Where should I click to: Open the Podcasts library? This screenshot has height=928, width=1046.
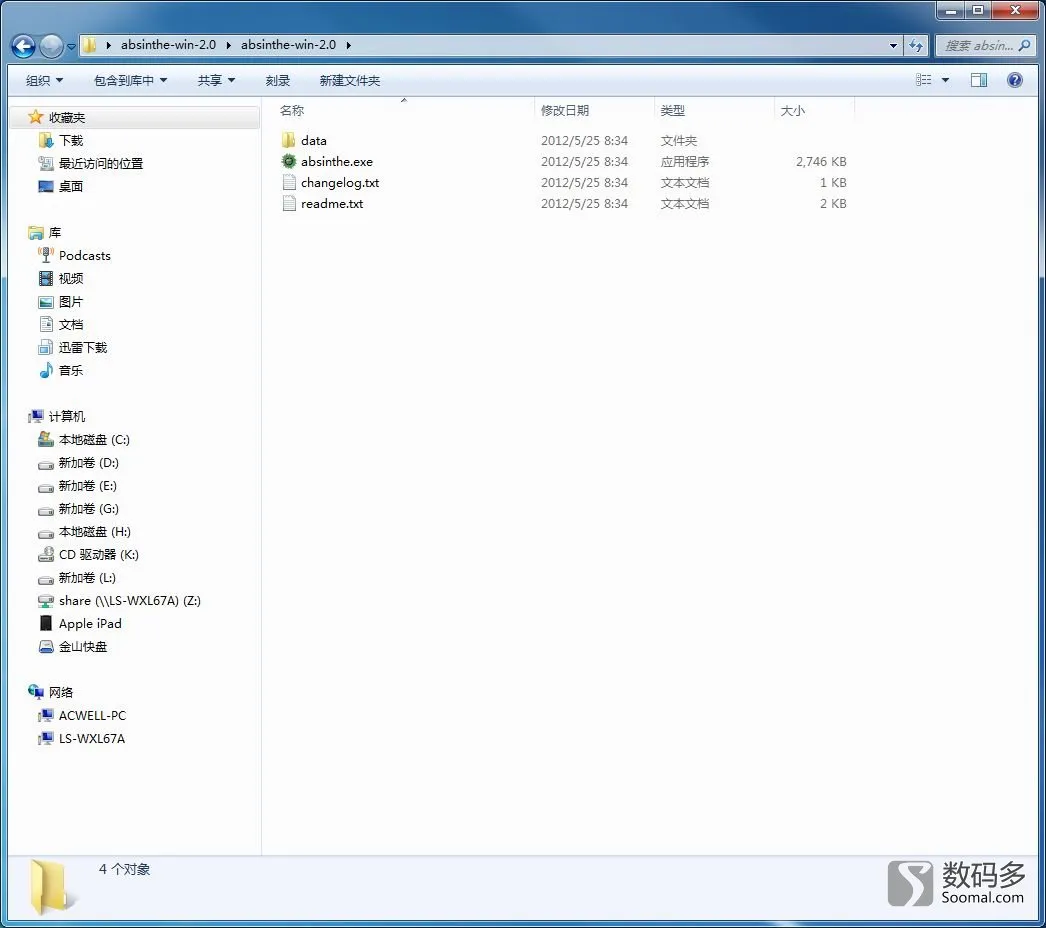[x=85, y=256]
